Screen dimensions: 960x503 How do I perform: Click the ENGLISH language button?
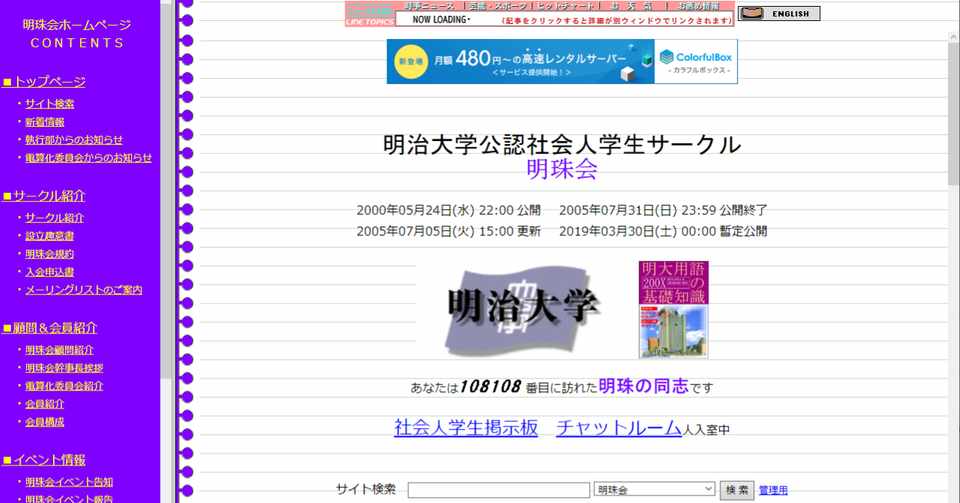tap(779, 13)
